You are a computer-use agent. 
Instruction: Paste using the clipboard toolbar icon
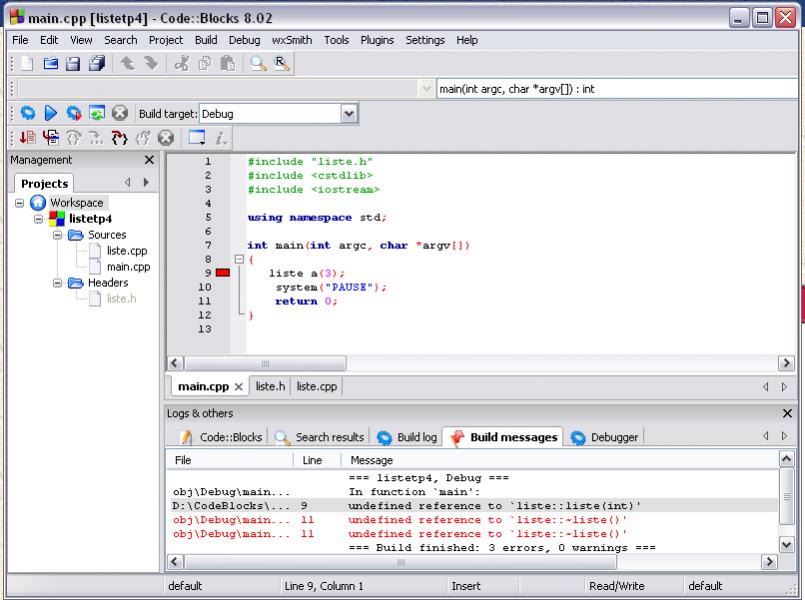point(227,64)
